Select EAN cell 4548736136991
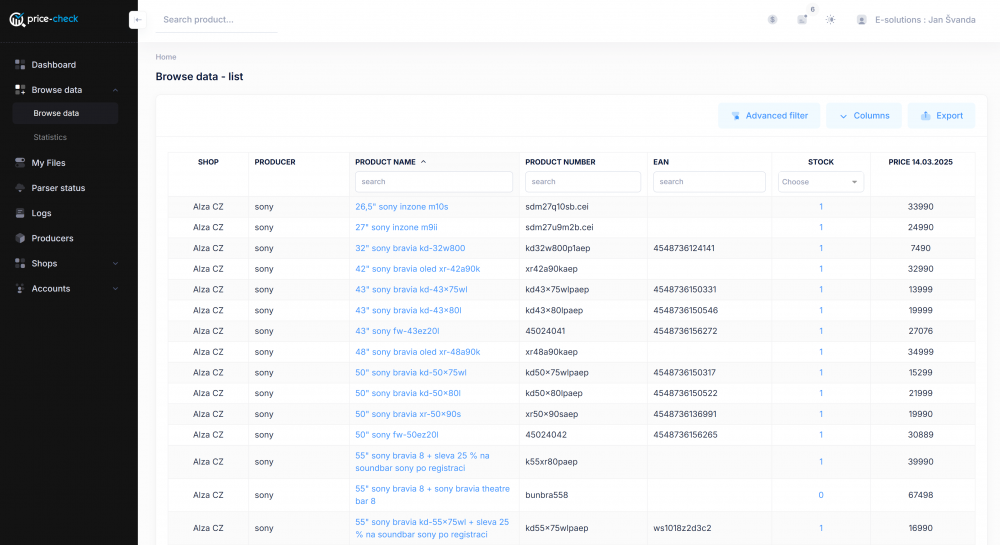Image resolution: width=1000 pixels, height=545 pixels. pos(684,414)
